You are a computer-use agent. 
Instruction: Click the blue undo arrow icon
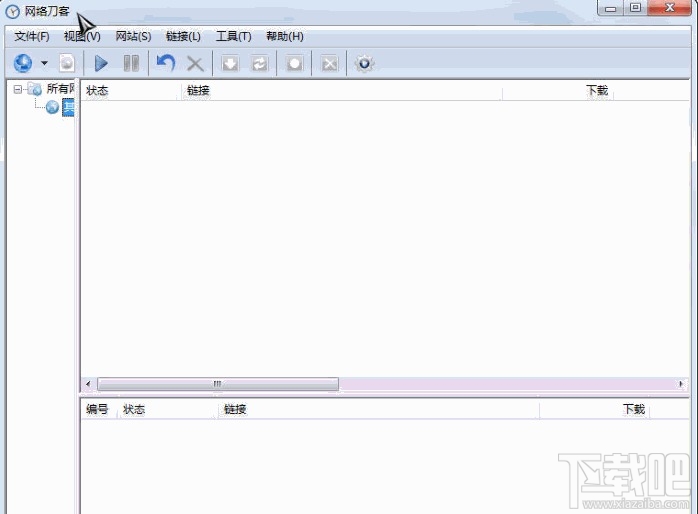166,63
